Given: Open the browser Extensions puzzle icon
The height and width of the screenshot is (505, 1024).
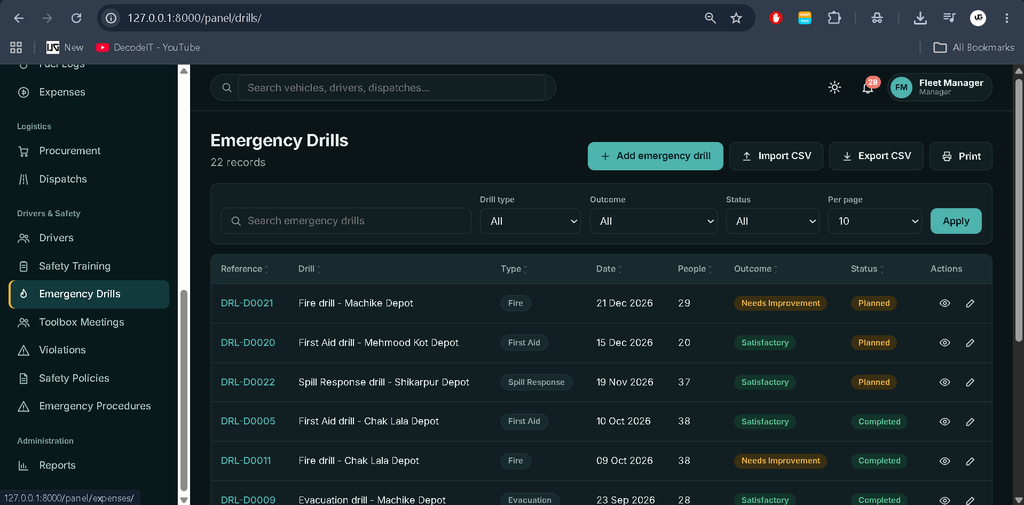Looking at the screenshot, I should click(x=834, y=18).
